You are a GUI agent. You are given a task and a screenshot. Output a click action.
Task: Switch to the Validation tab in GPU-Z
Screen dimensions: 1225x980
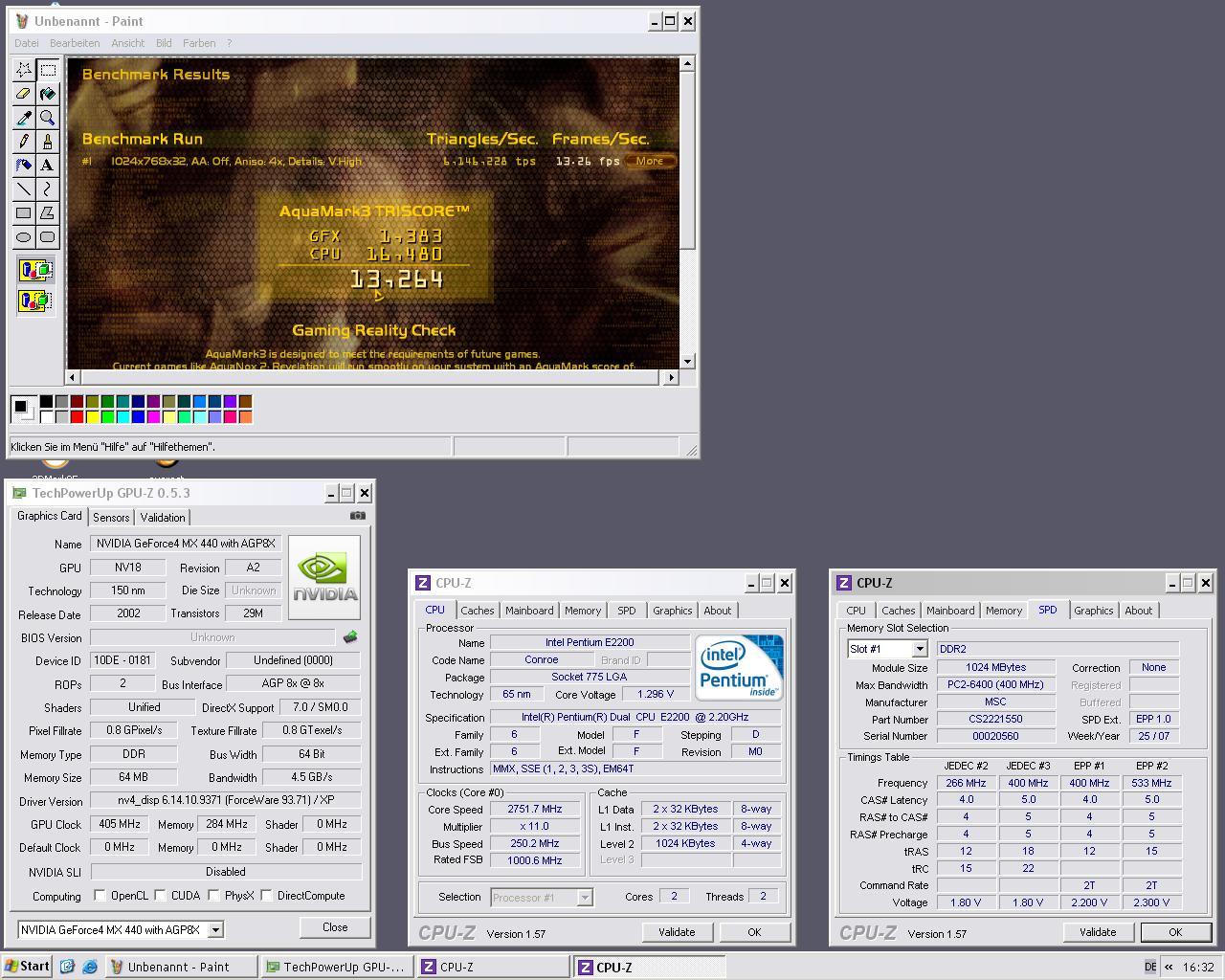pyautogui.click(x=163, y=517)
